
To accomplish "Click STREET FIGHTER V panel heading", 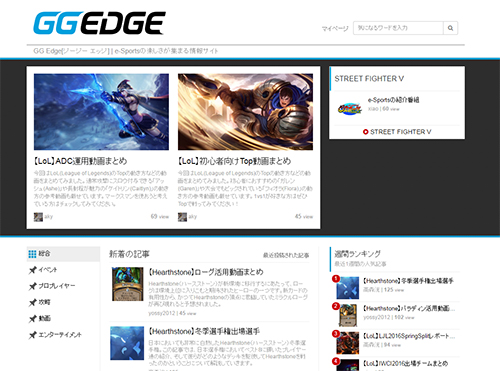I will pyautogui.click(x=369, y=79).
